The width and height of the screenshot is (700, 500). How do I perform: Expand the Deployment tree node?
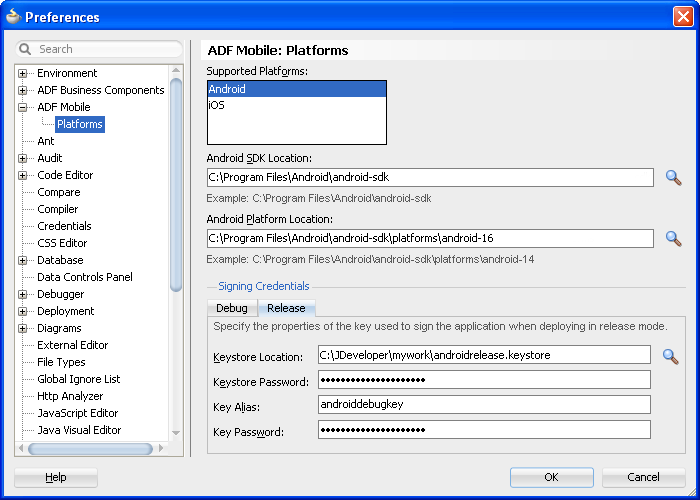(x=22, y=311)
